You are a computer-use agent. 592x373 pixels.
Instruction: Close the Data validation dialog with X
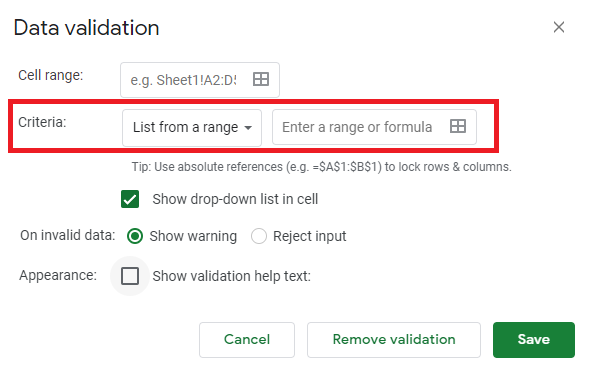coord(559,27)
